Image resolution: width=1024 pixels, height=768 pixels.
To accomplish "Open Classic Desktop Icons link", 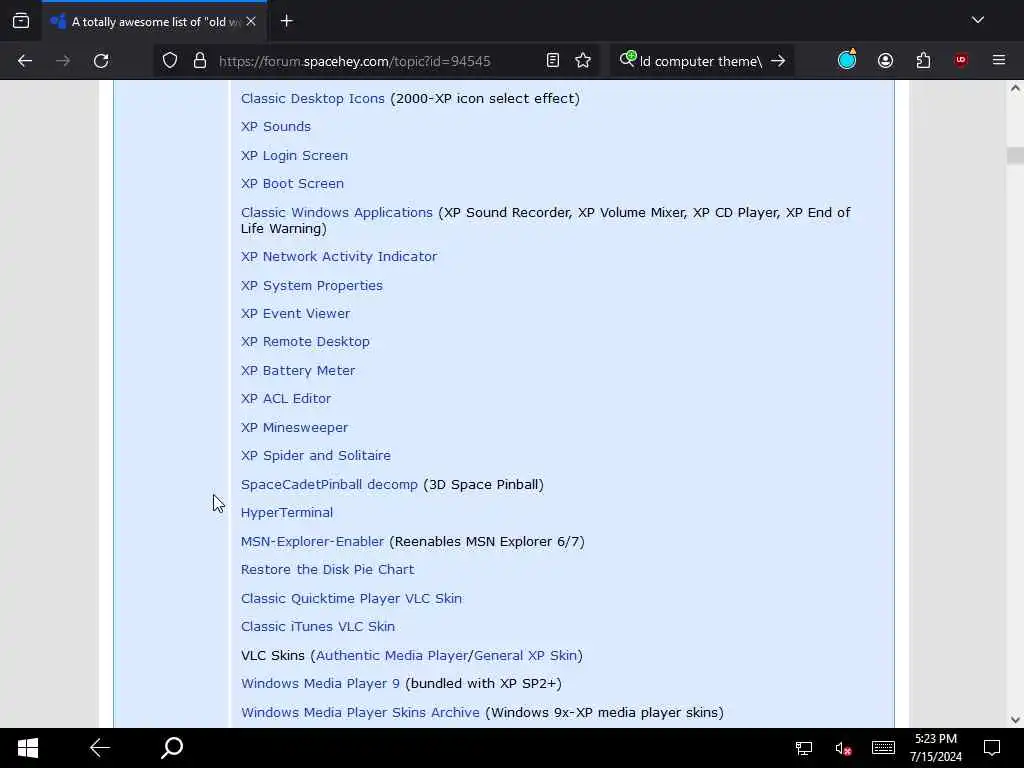I will point(312,99).
